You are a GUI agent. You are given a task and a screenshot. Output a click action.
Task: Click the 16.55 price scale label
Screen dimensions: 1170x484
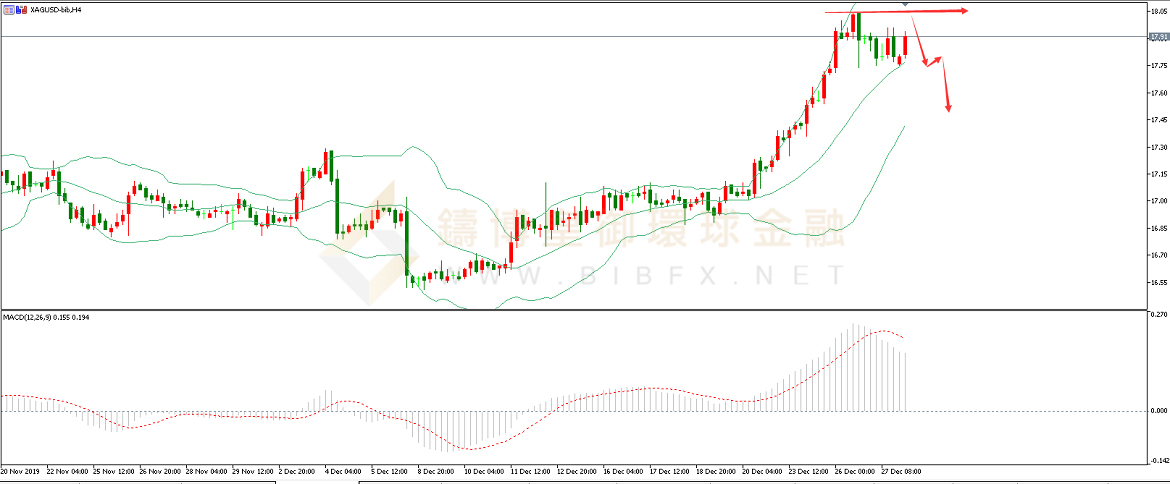coord(1158,283)
